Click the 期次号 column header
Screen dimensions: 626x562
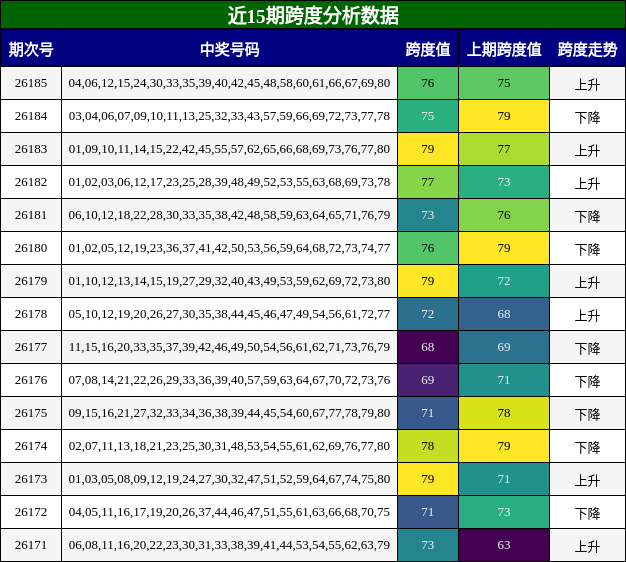(31, 49)
